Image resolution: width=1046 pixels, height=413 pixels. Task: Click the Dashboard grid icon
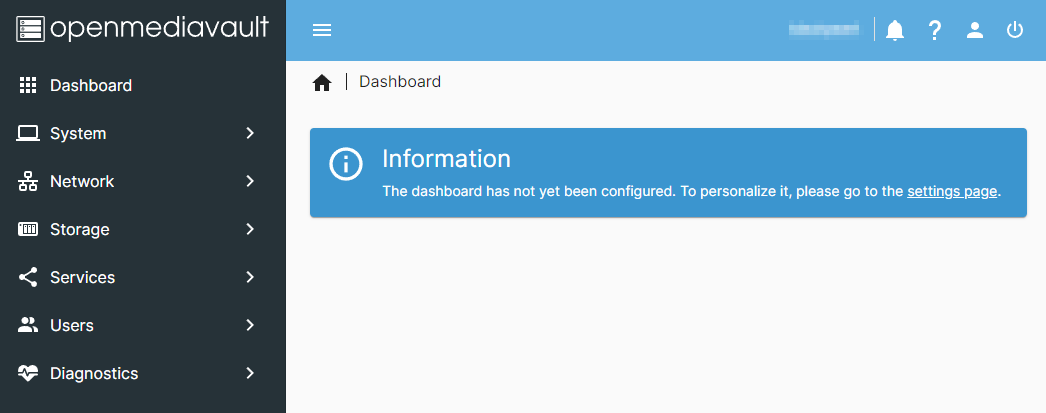[x=28, y=85]
